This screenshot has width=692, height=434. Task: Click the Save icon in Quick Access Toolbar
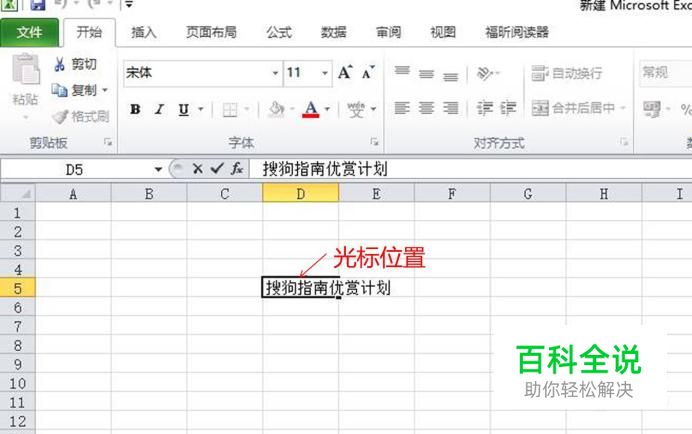pos(38,5)
